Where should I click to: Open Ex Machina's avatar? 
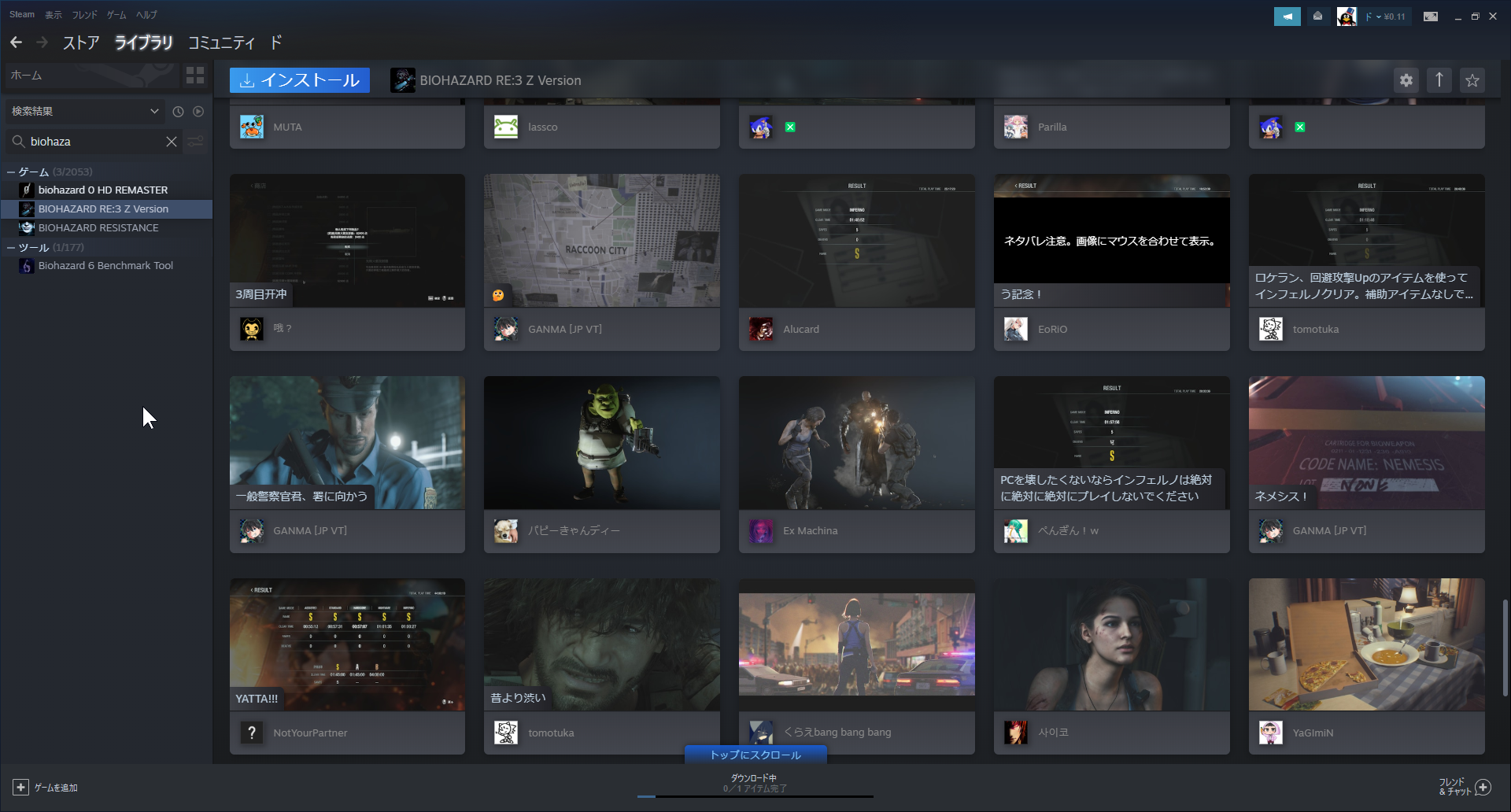[761, 531]
